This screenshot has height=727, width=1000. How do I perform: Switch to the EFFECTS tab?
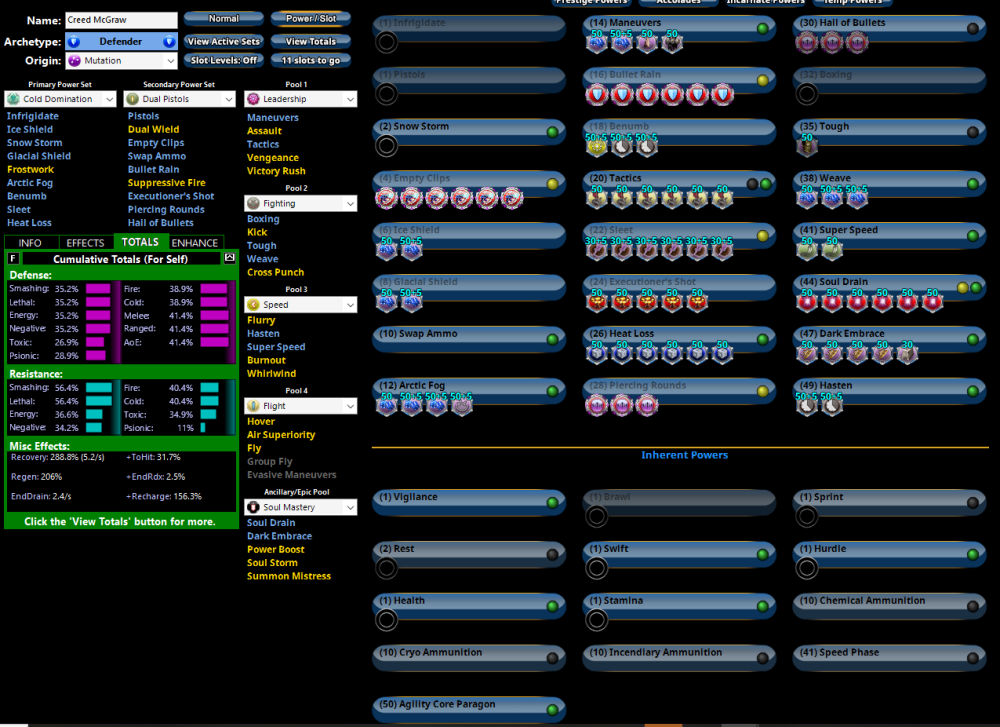pyautogui.click(x=85, y=243)
